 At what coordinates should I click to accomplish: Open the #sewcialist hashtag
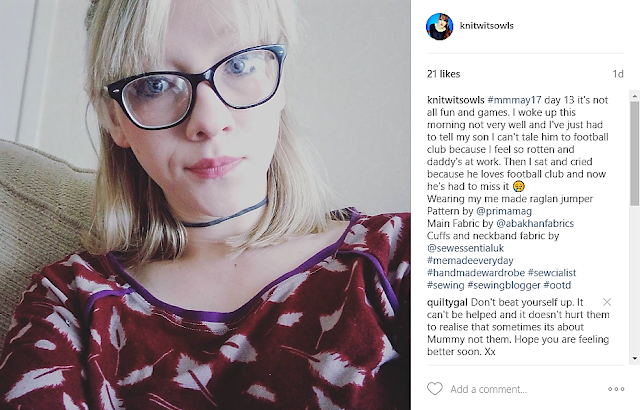[552, 273]
